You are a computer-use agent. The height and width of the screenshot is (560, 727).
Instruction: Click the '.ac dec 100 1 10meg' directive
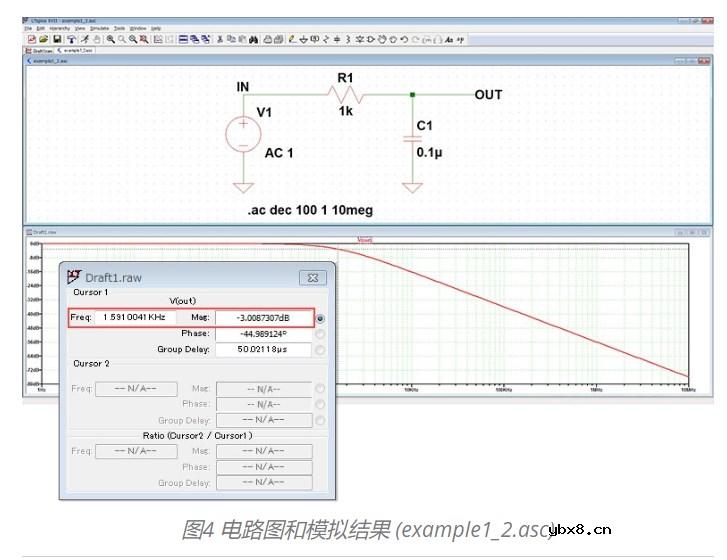[x=310, y=210]
